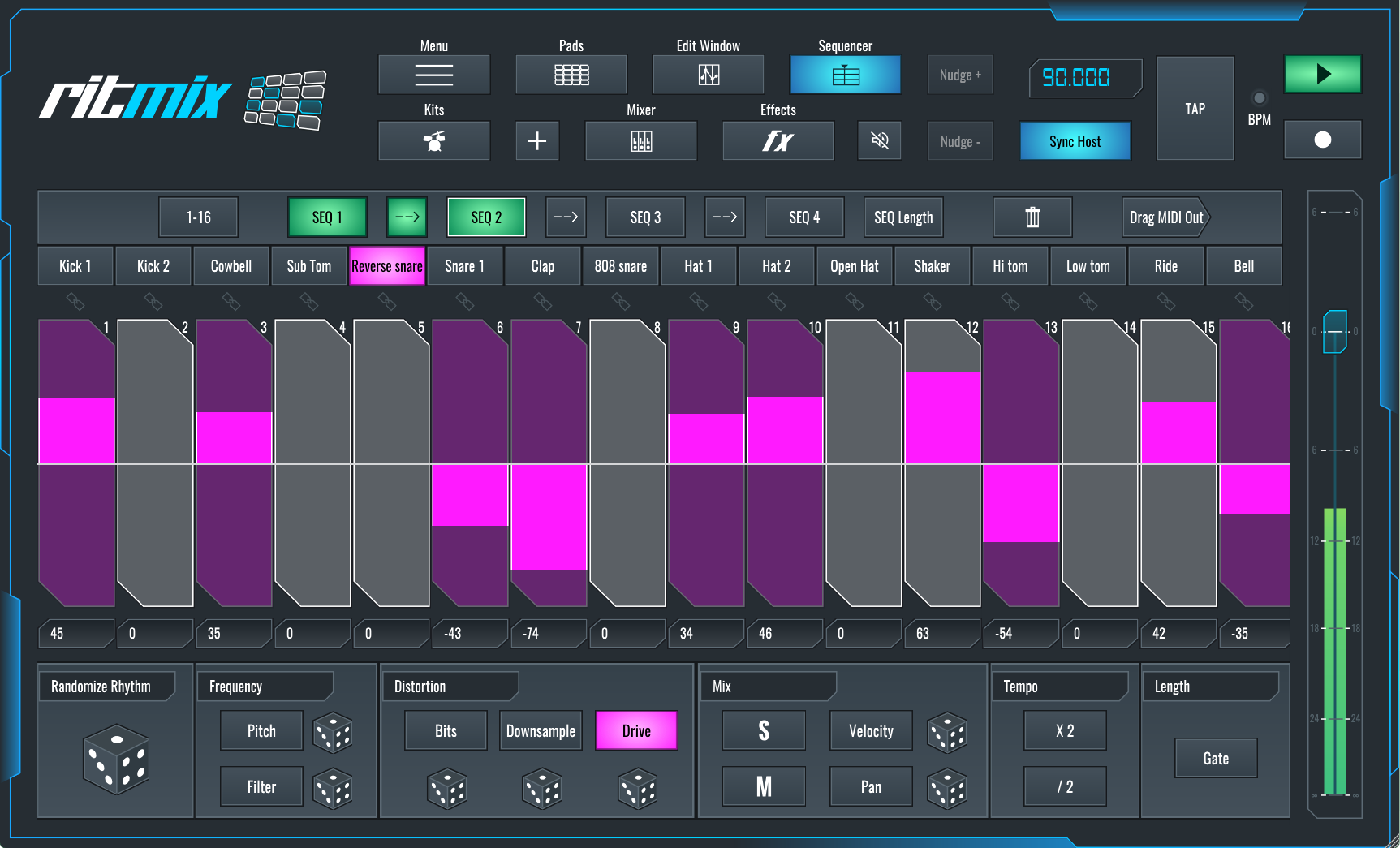Select the Snare 1 instrument tab

(x=464, y=266)
